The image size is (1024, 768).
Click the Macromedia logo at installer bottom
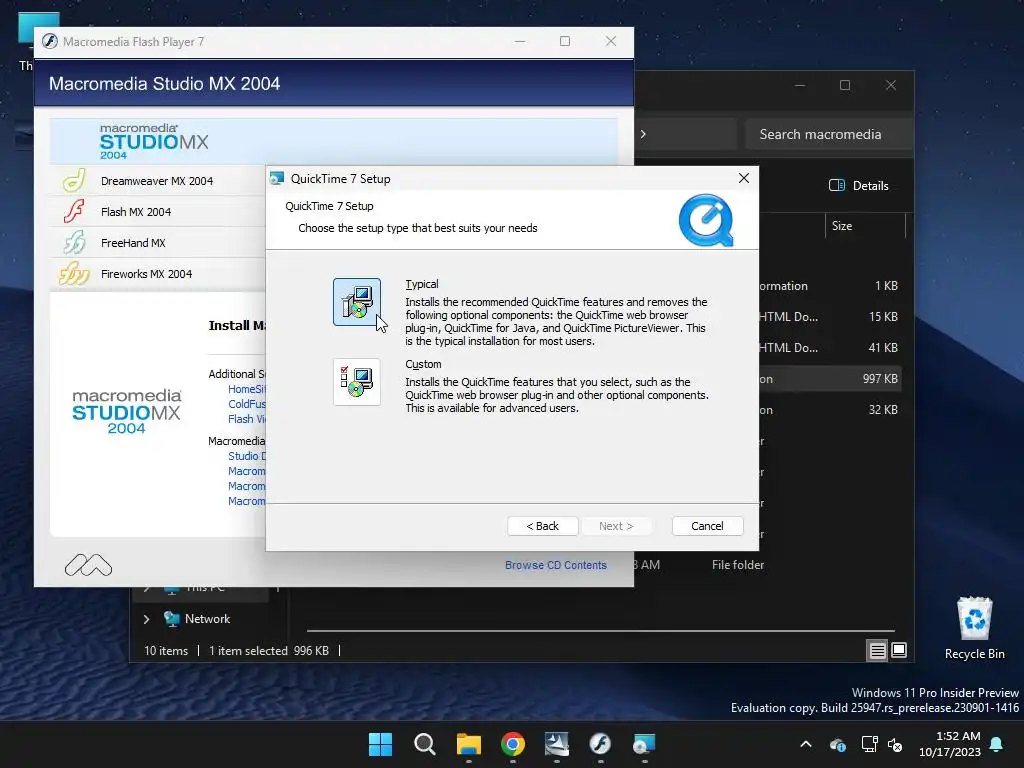pyautogui.click(x=88, y=565)
